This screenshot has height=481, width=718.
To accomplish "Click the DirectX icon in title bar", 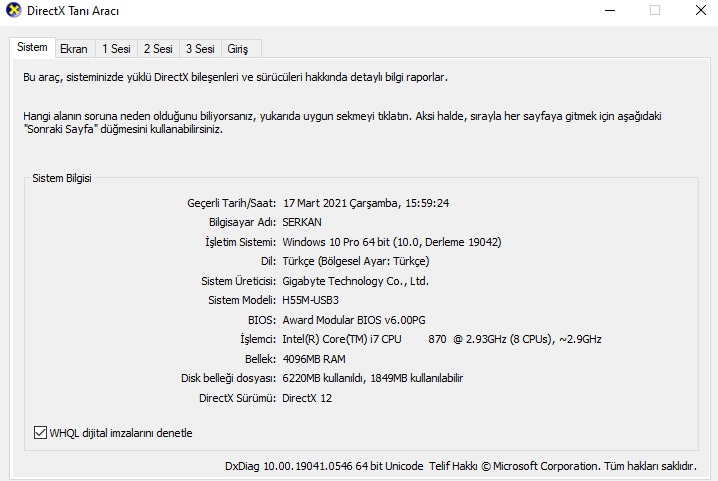I will (13, 10).
